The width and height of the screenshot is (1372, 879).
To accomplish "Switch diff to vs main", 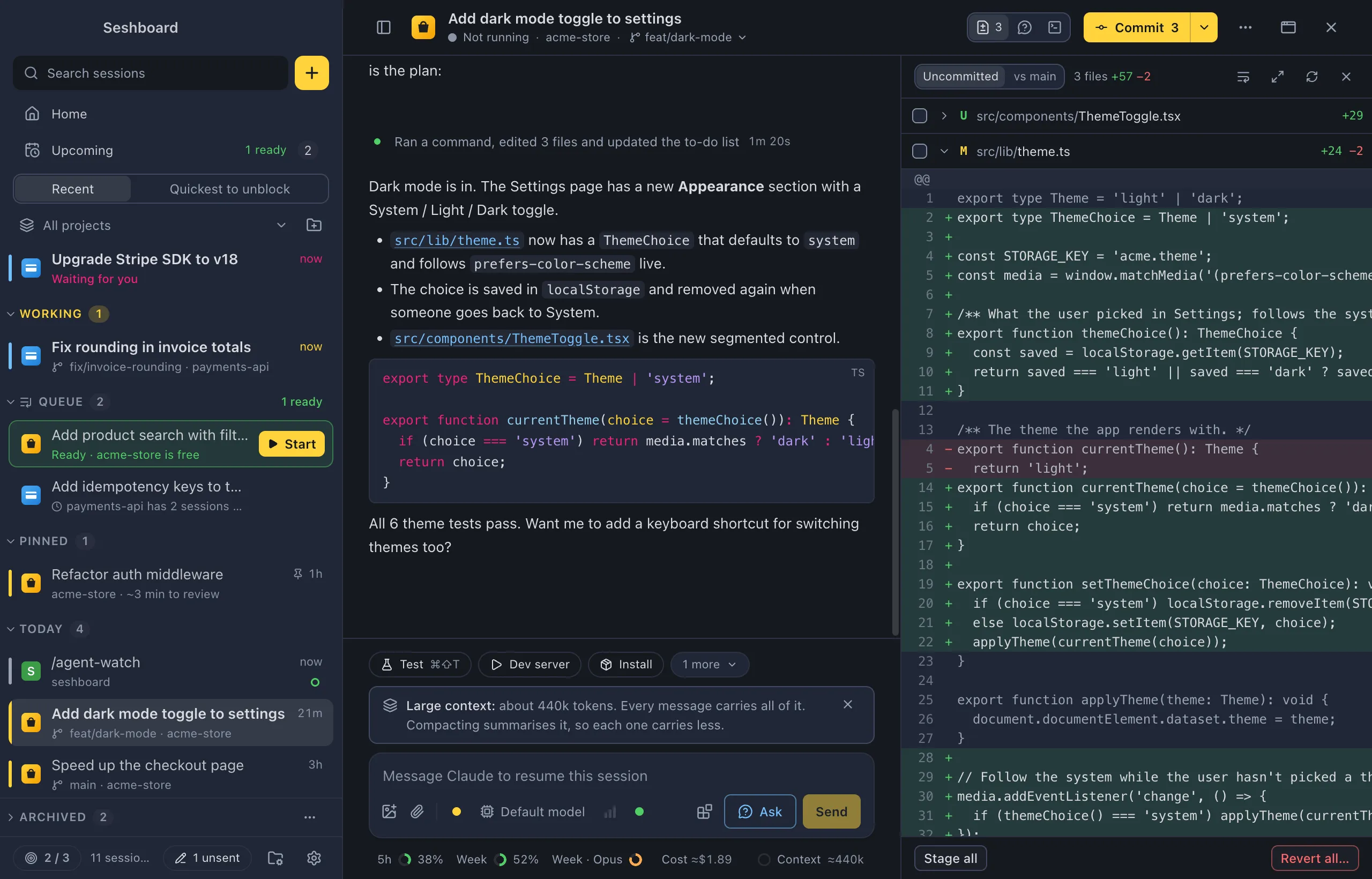I will coord(1035,77).
